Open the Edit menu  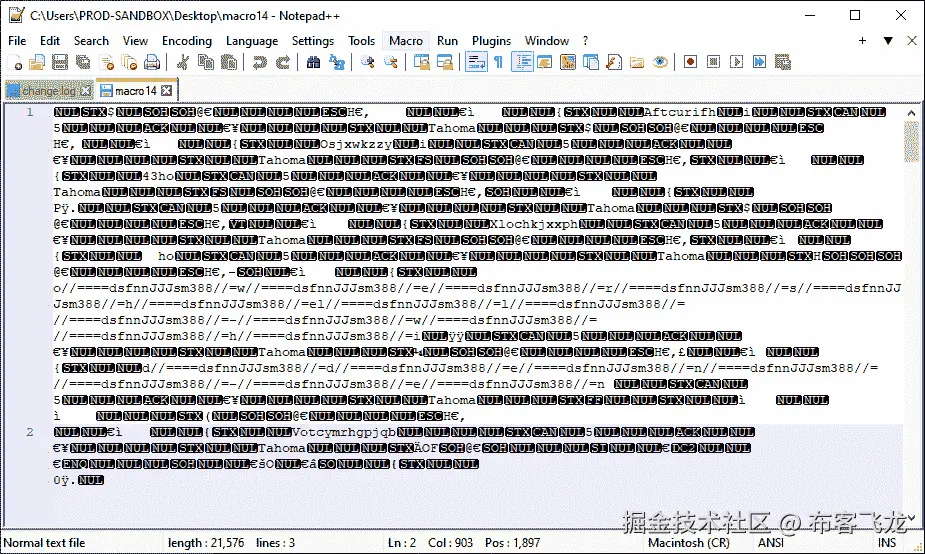coord(50,41)
